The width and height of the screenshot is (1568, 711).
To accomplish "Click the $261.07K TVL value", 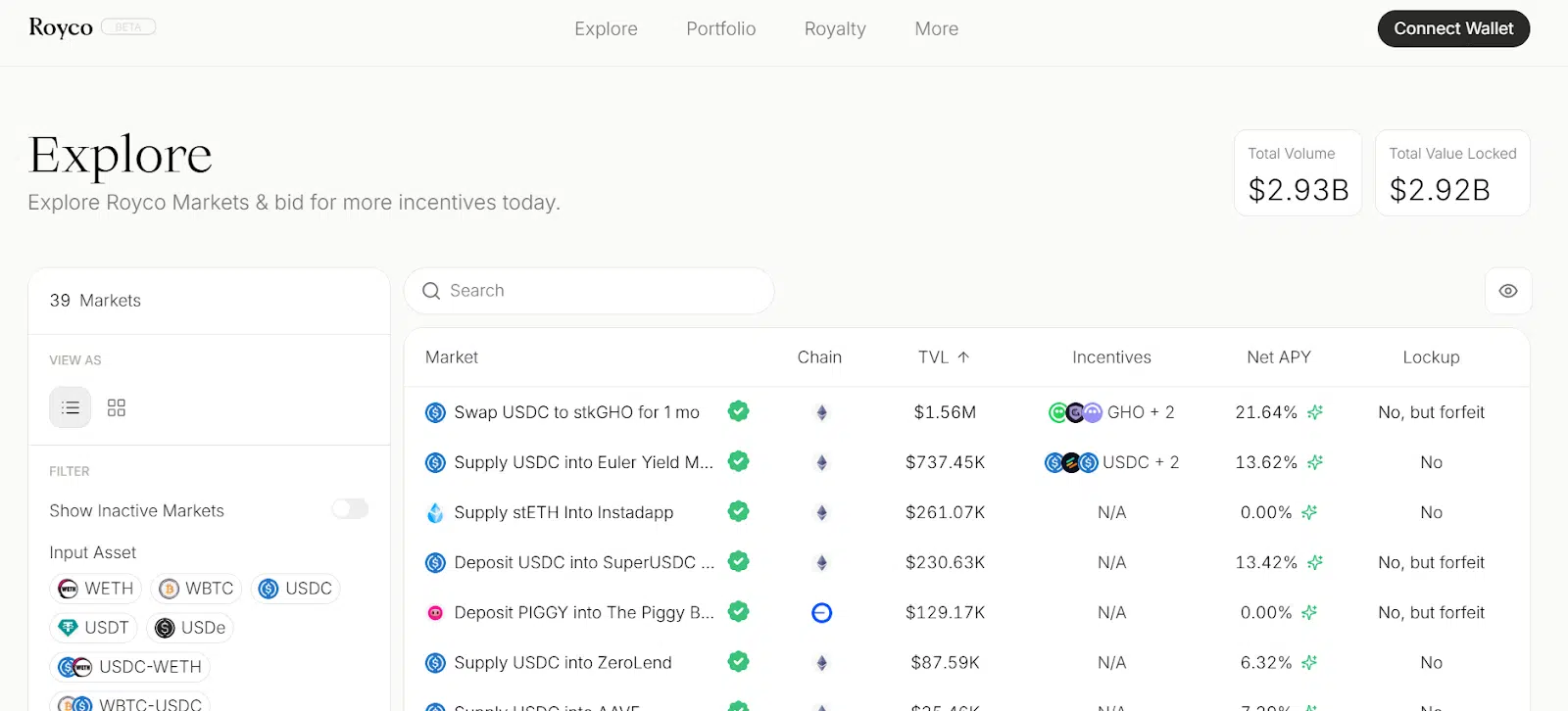I will click(x=945, y=512).
